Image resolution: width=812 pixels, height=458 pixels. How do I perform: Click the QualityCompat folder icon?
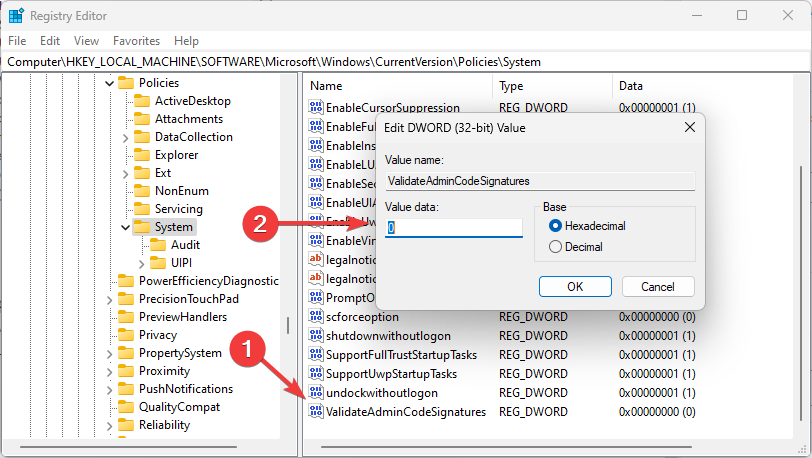pos(126,407)
